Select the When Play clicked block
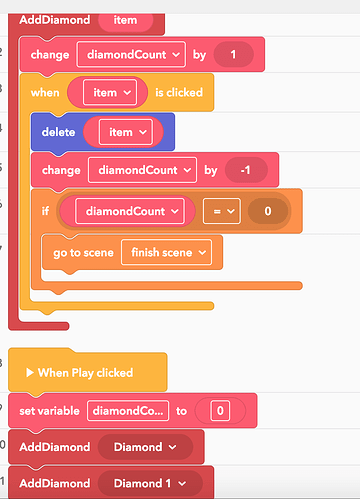 click(87, 372)
